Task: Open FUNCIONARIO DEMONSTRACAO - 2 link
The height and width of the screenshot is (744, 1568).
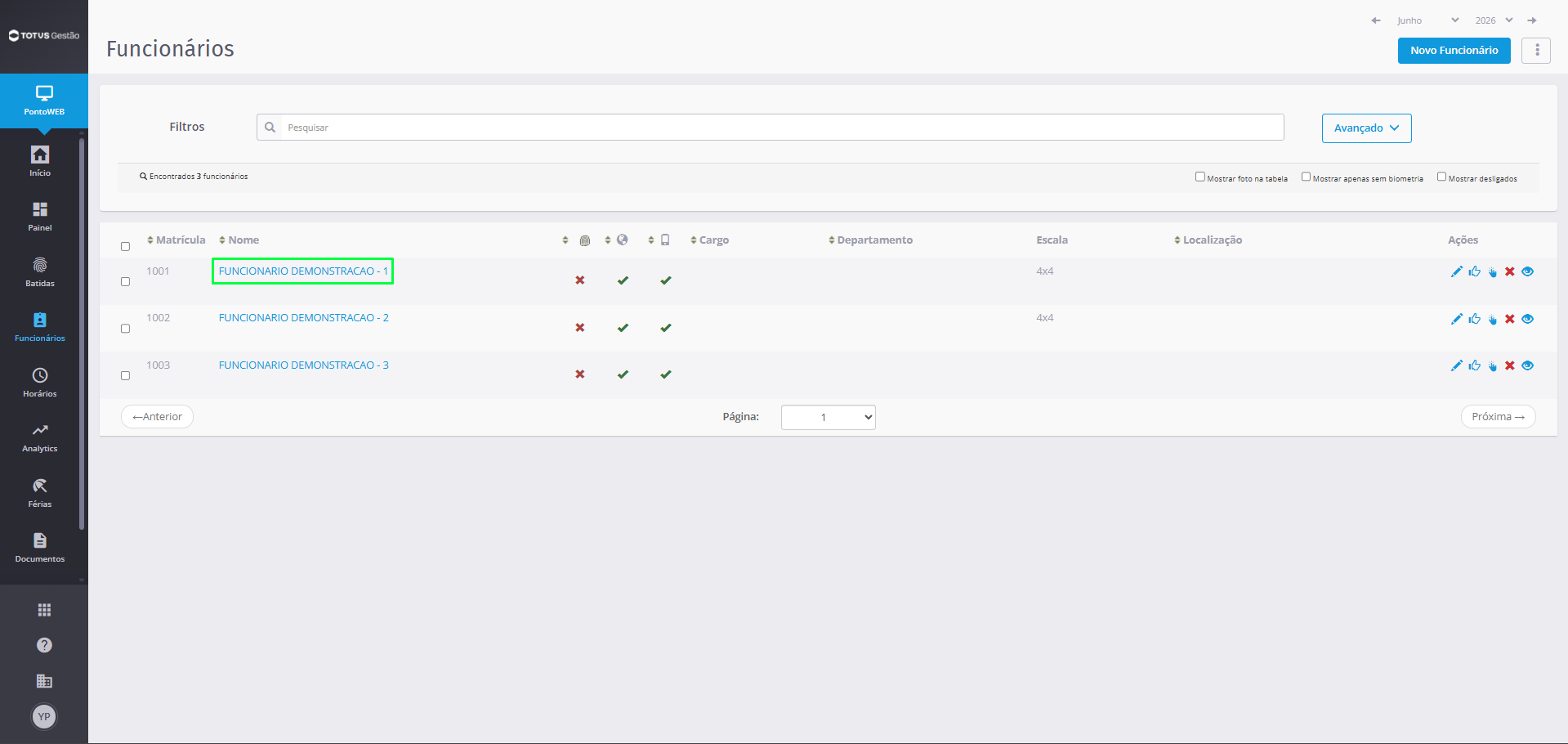Action: coord(304,318)
